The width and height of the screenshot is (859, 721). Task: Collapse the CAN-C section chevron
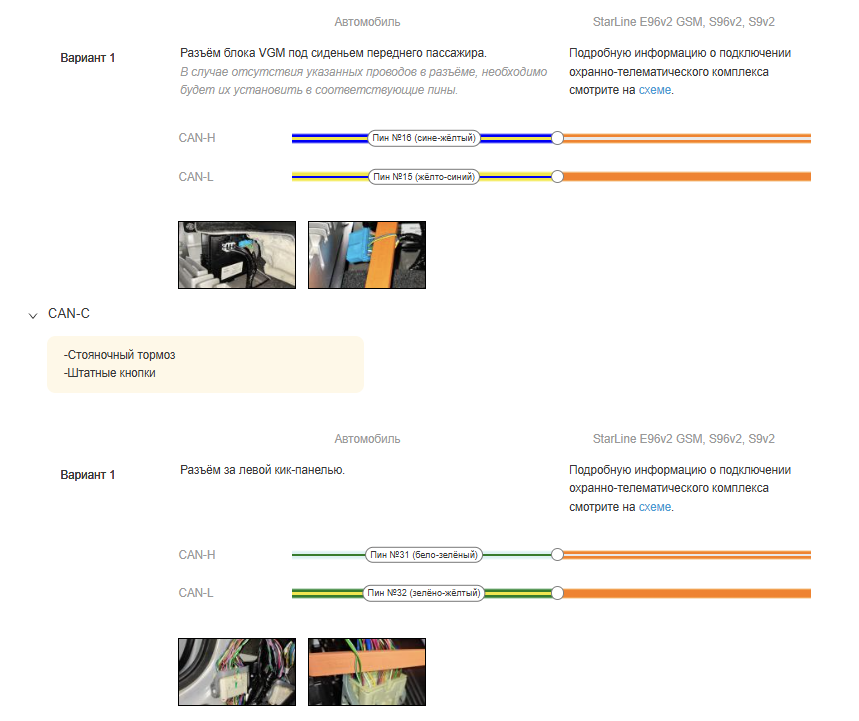(34, 315)
